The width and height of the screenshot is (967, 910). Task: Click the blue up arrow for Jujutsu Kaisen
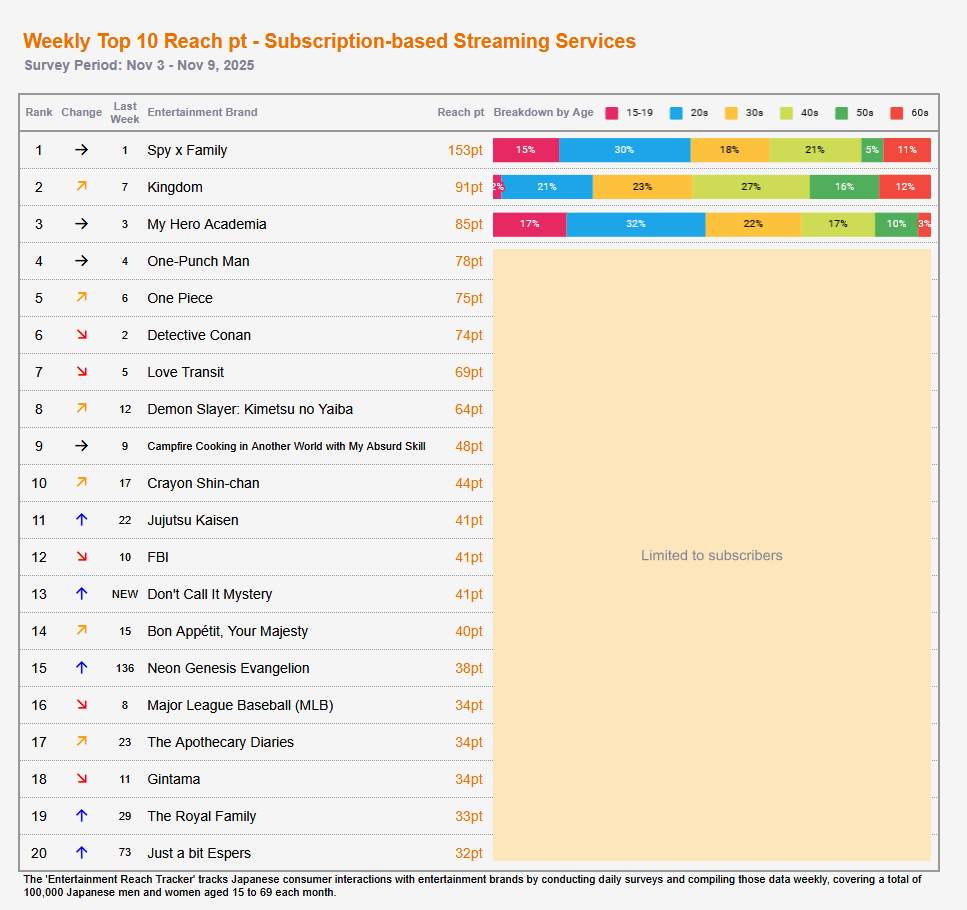(x=81, y=520)
